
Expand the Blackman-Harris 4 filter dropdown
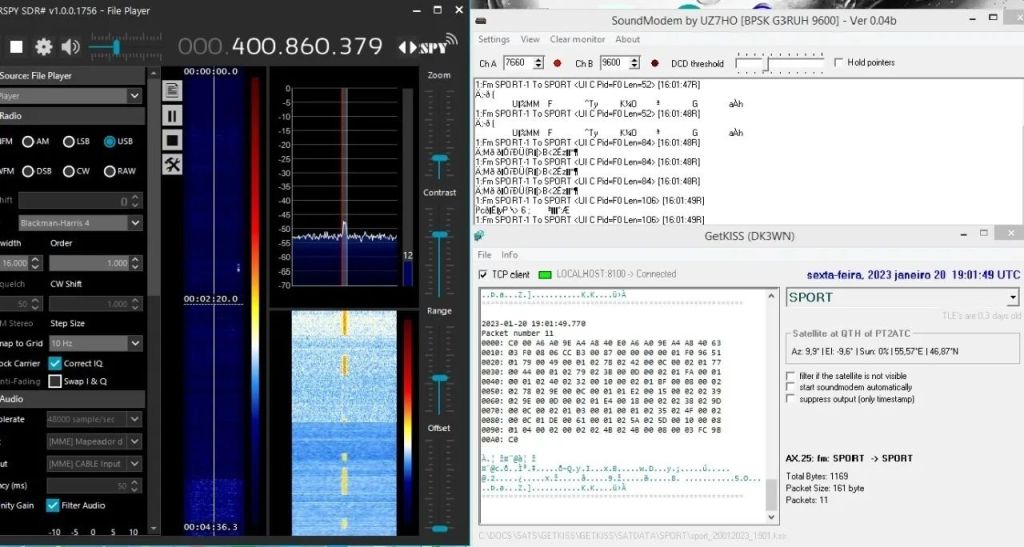point(134,223)
